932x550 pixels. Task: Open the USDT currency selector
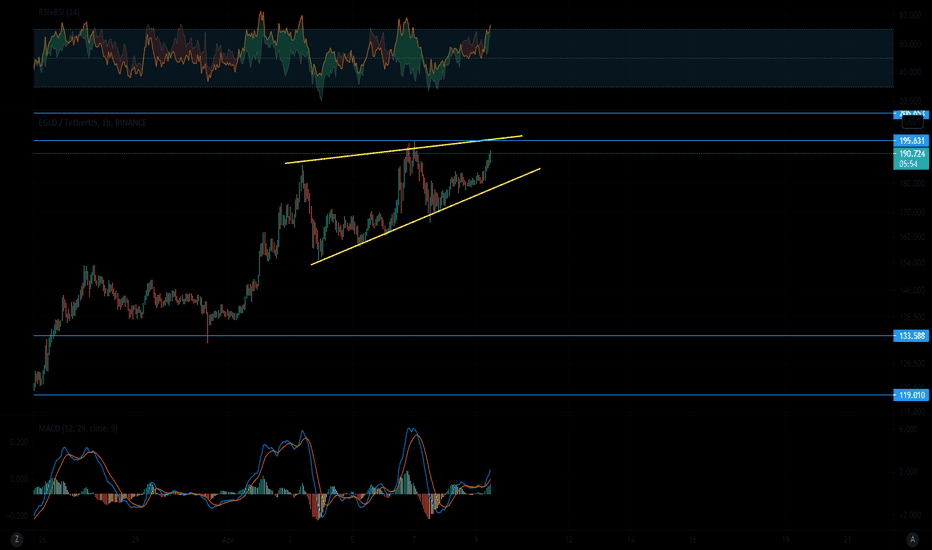click(x=912, y=122)
